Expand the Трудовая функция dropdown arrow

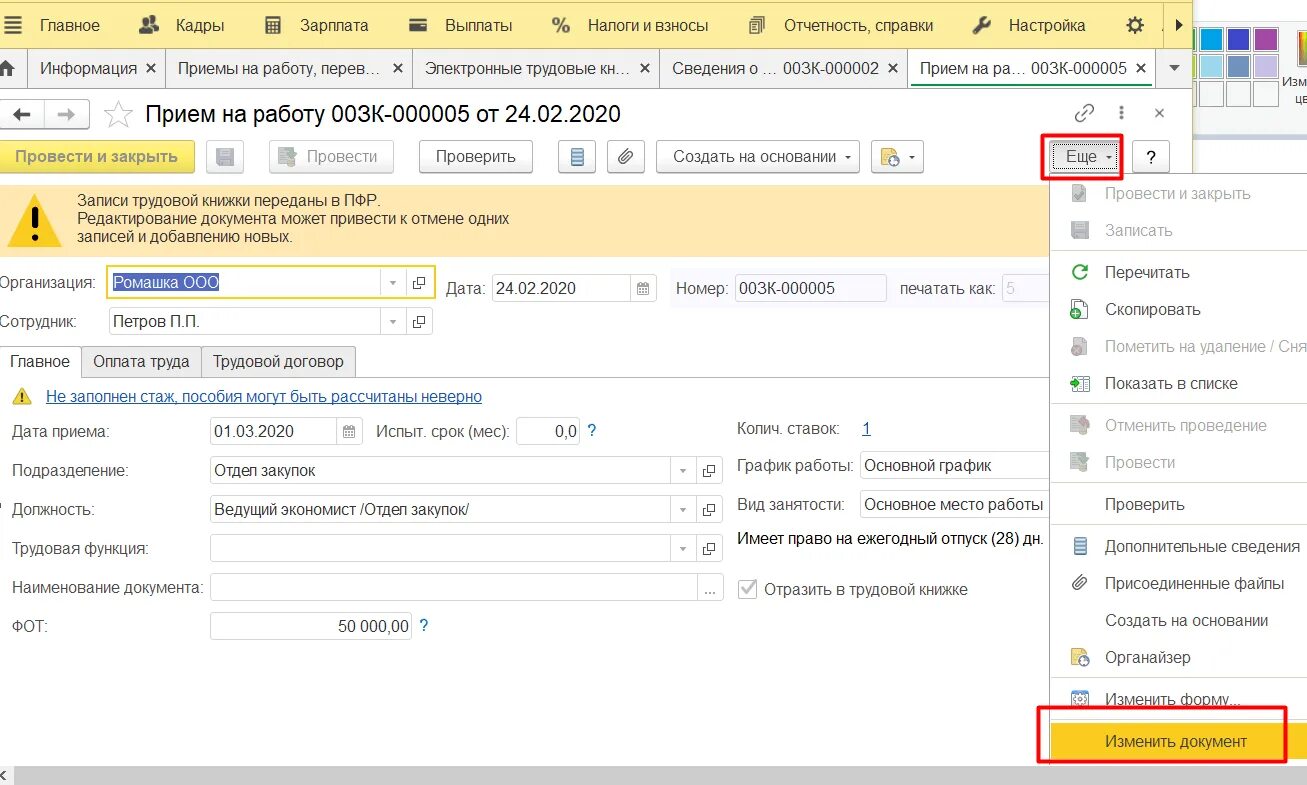(684, 549)
